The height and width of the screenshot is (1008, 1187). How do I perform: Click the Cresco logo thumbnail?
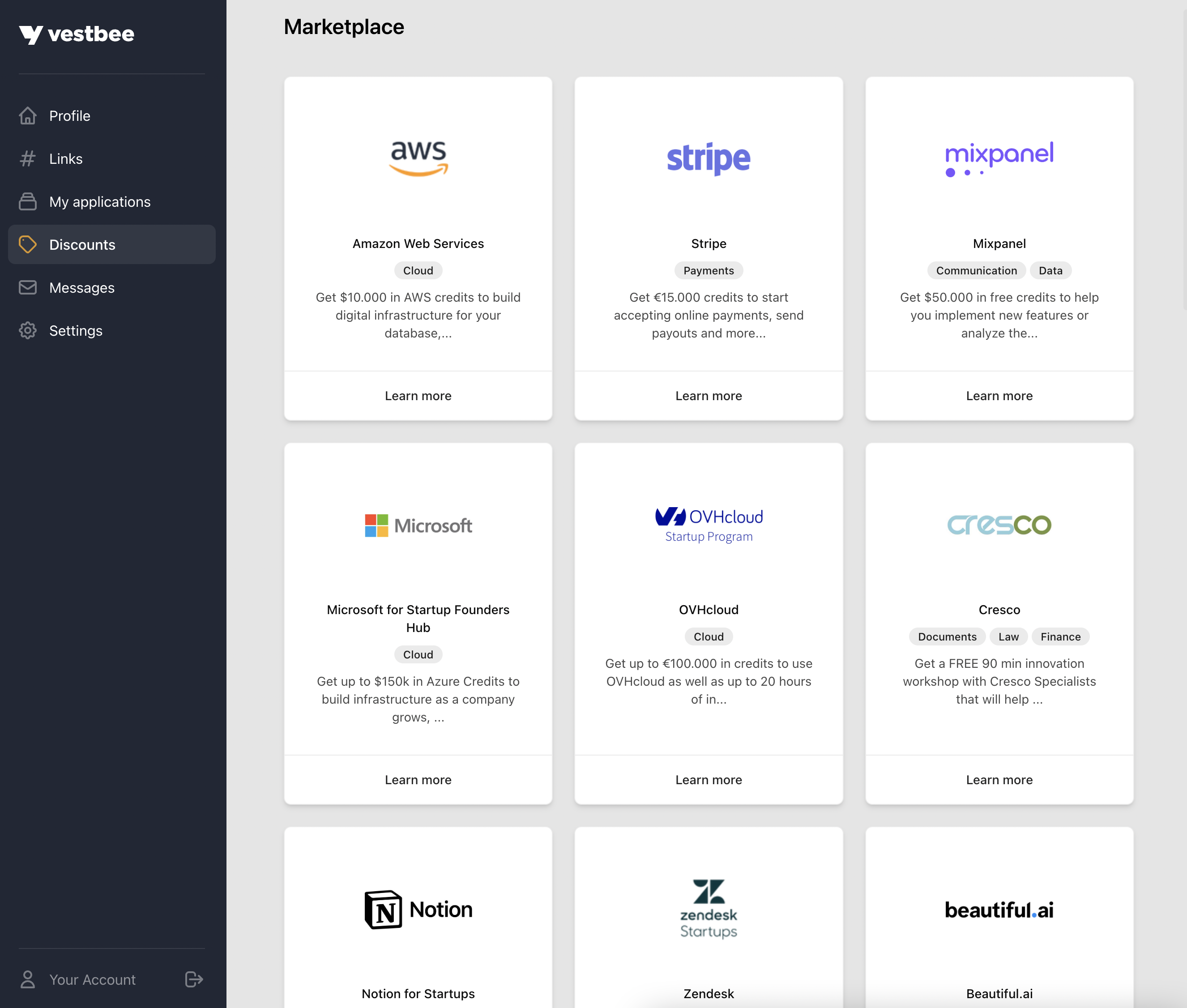pos(999,525)
